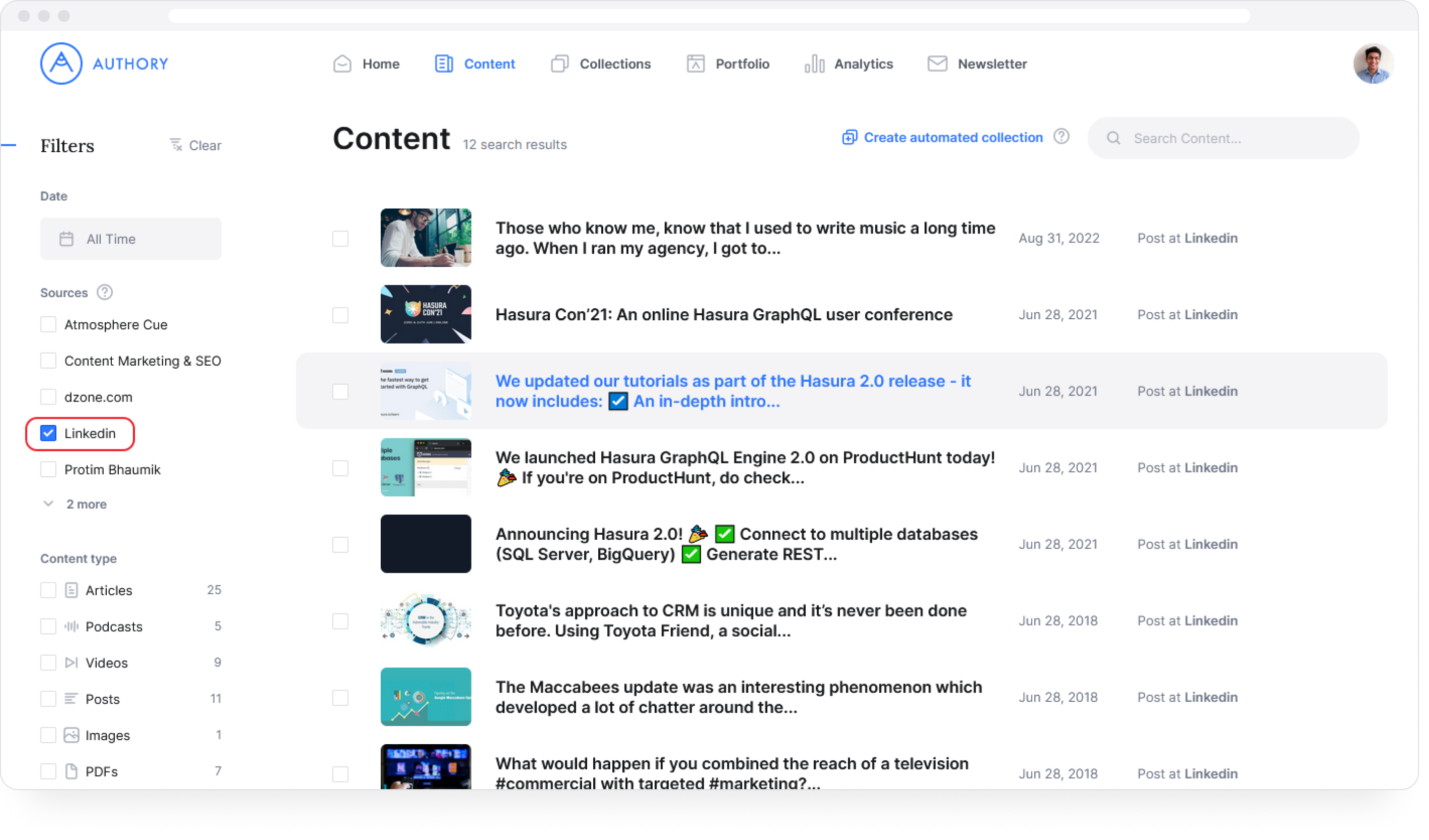Click the plus icon of Create automated collection
Image resolution: width=1429 pixels, height=840 pixels.
(849, 138)
